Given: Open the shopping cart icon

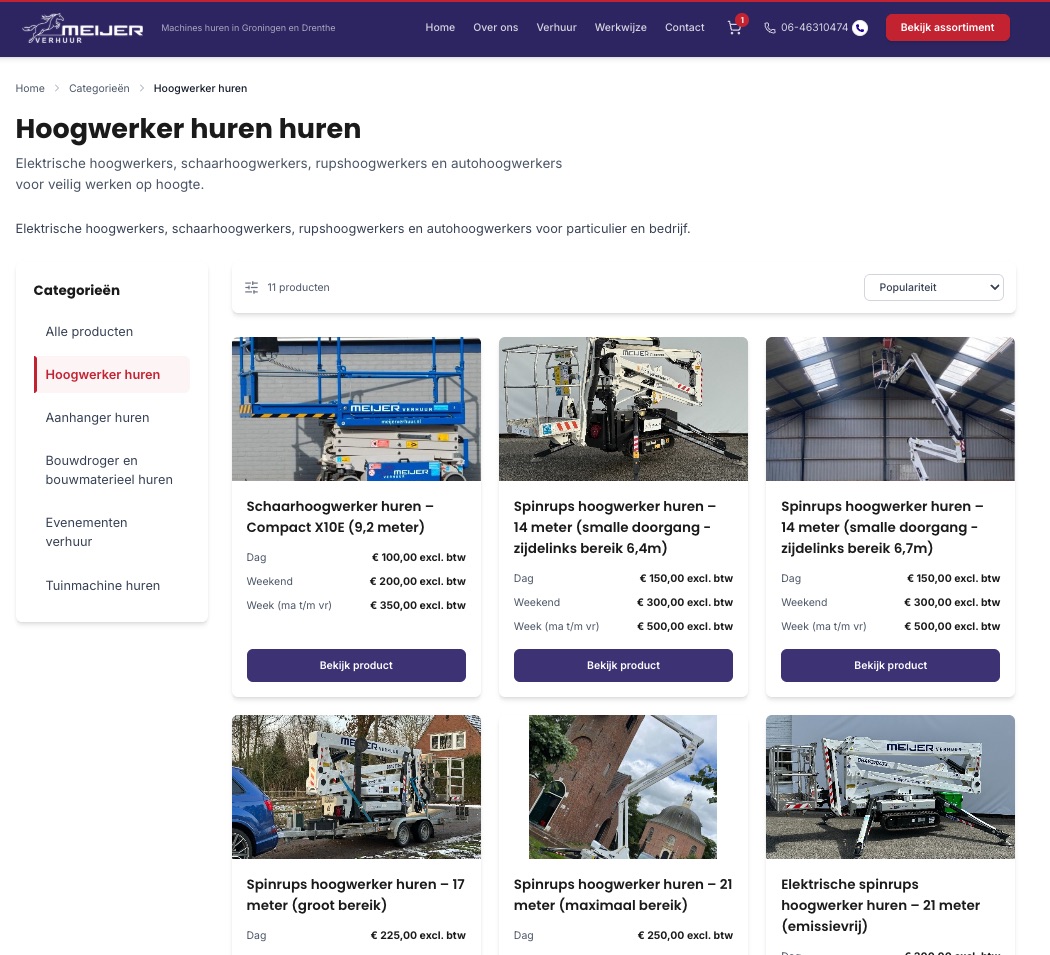Looking at the screenshot, I should coord(735,27).
